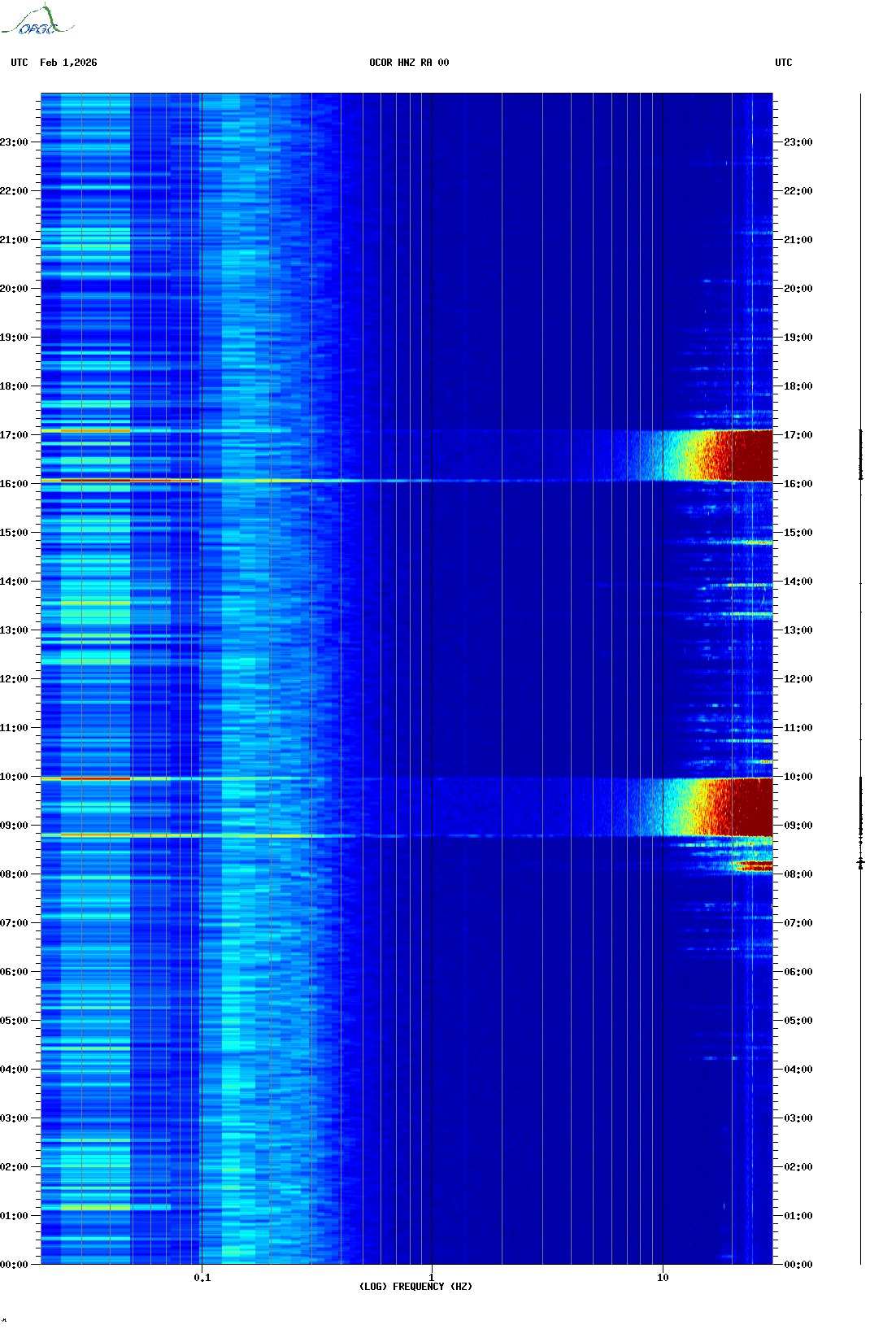Click the '21:00' label on the right axis
The width and height of the screenshot is (896, 1329).
(x=798, y=240)
